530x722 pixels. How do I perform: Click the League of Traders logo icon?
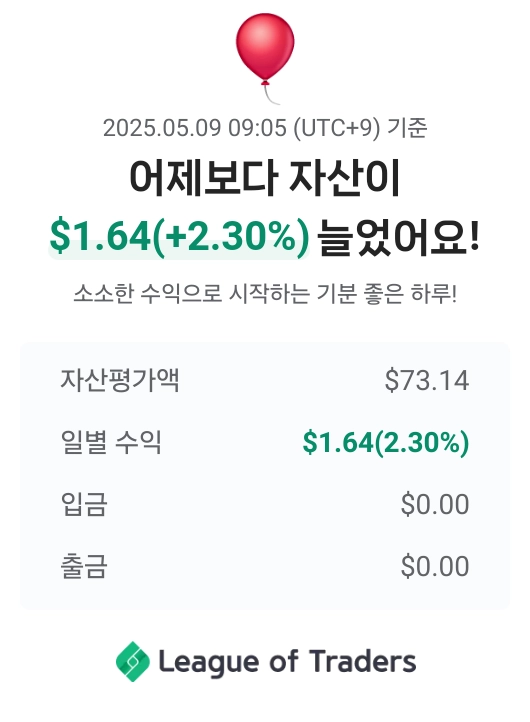click(x=133, y=661)
